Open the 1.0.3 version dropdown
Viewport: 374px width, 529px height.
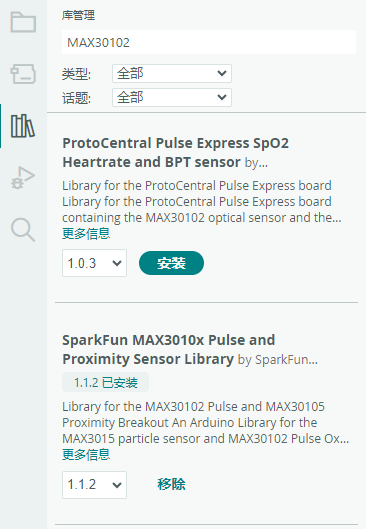tap(94, 263)
